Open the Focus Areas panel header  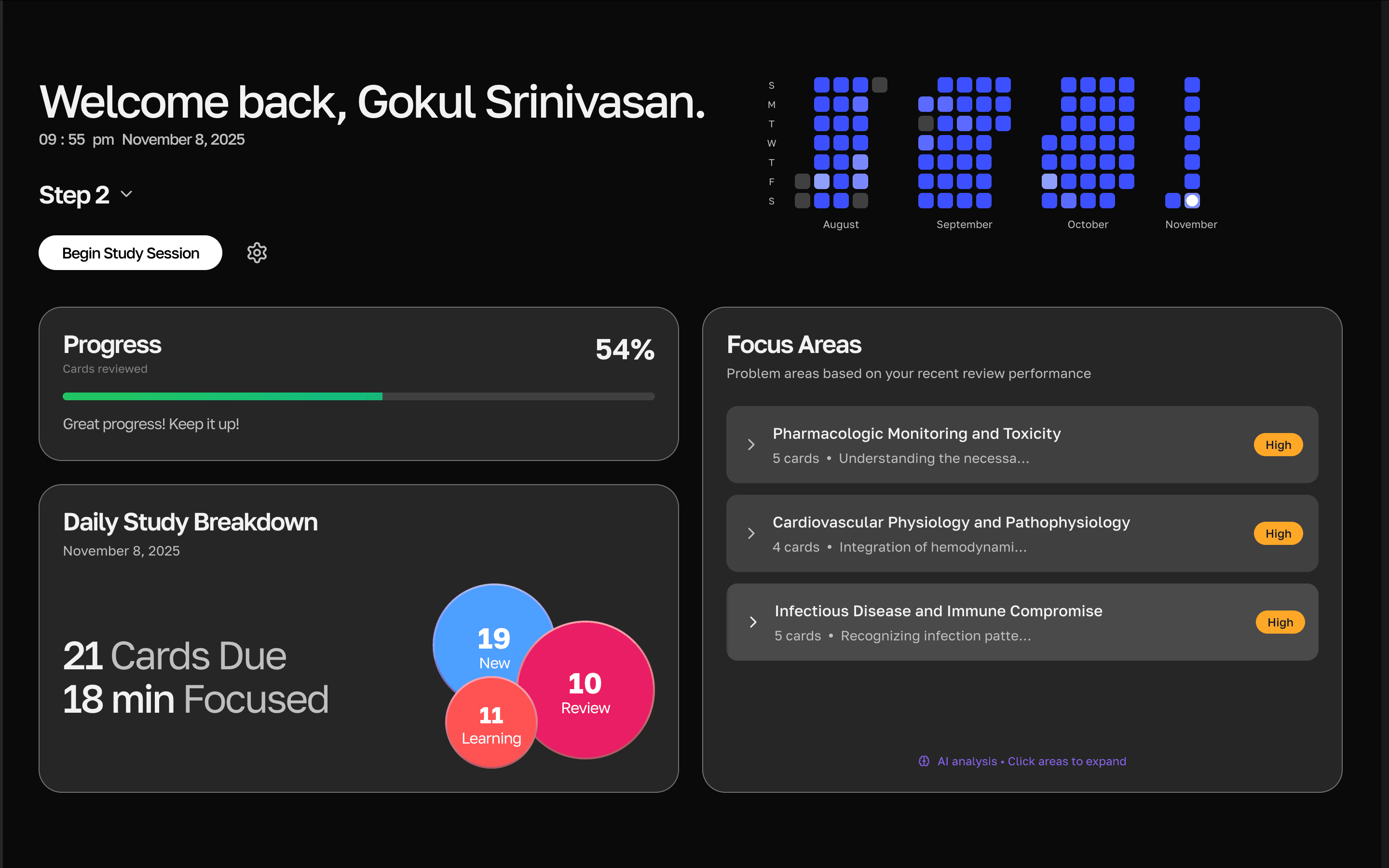[x=794, y=344]
